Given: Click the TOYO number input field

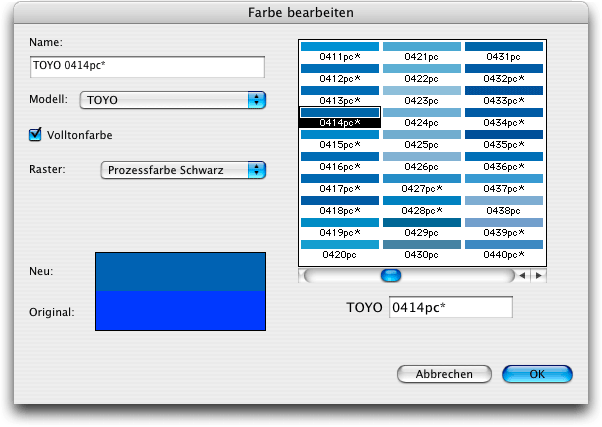Looking at the screenshot, I should click(451, 307).
